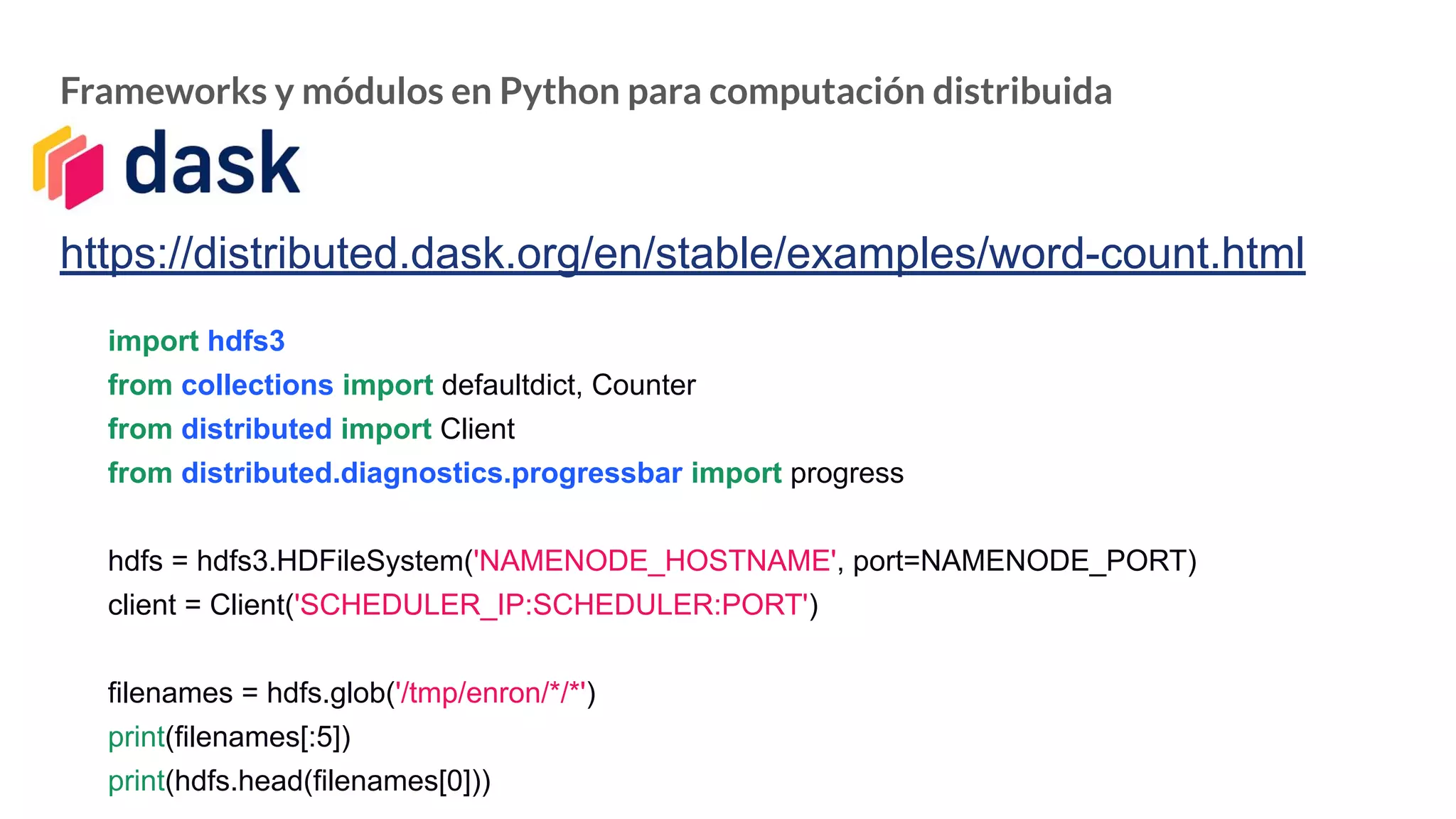This screenshot has height=819, width=1456.
Task: Click the dask logo icon
Action: tap(68, 167)
